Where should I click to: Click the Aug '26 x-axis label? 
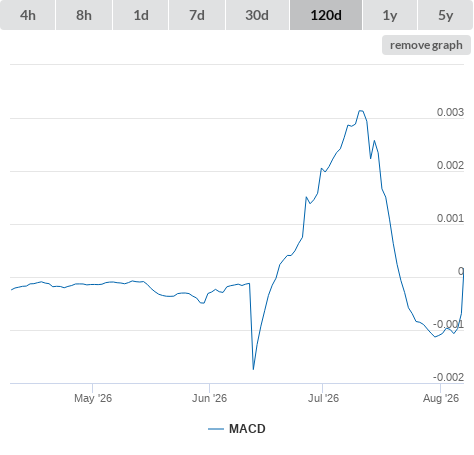coord(441,398)
